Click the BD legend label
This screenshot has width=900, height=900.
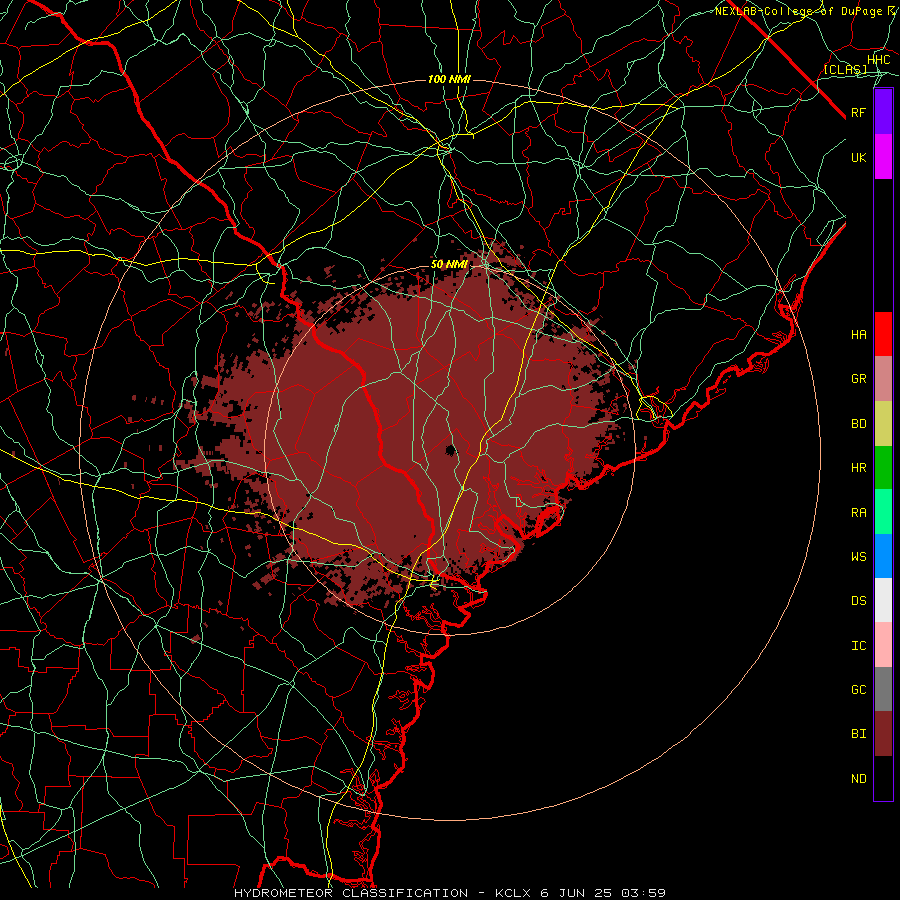[x=858, y=424]
